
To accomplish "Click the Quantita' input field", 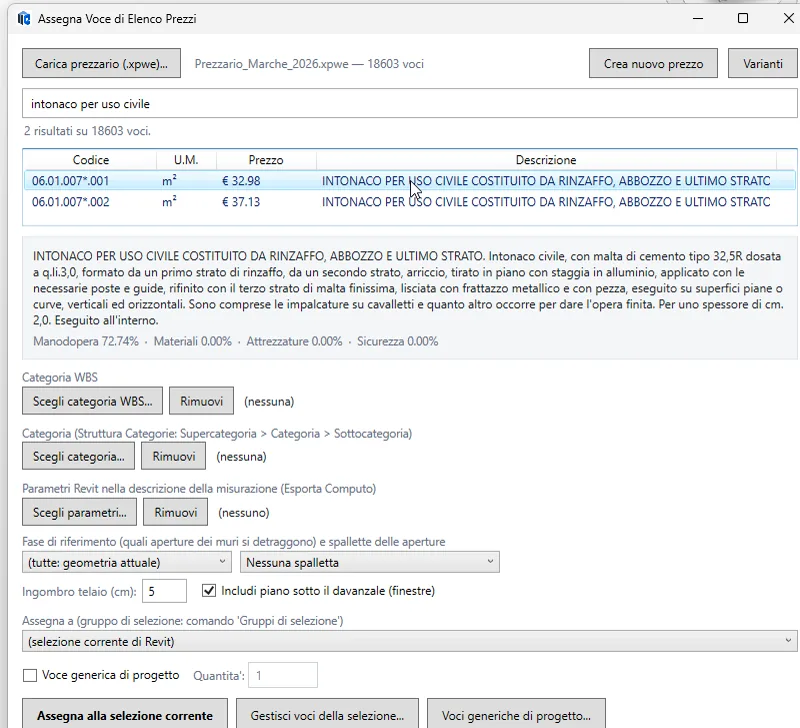I will (283, 675).
